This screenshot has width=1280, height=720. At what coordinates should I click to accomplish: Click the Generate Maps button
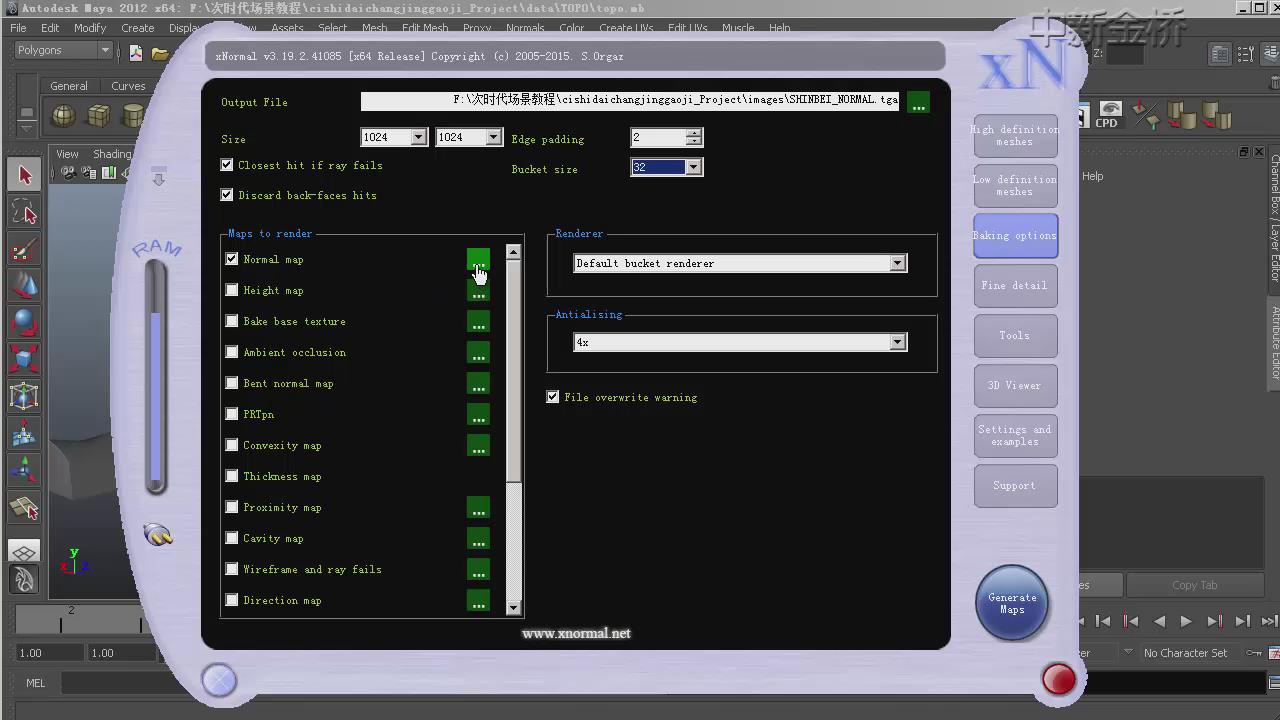coord(1012,603)
